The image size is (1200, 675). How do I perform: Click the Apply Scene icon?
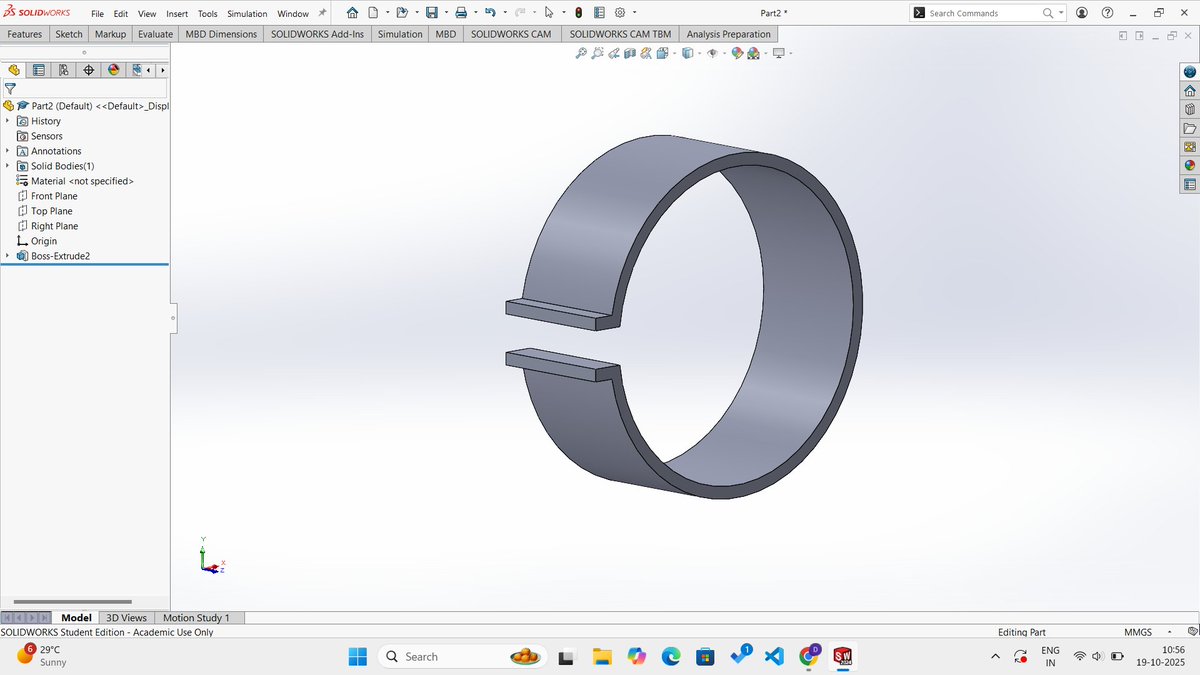click(x=753, y=53)
